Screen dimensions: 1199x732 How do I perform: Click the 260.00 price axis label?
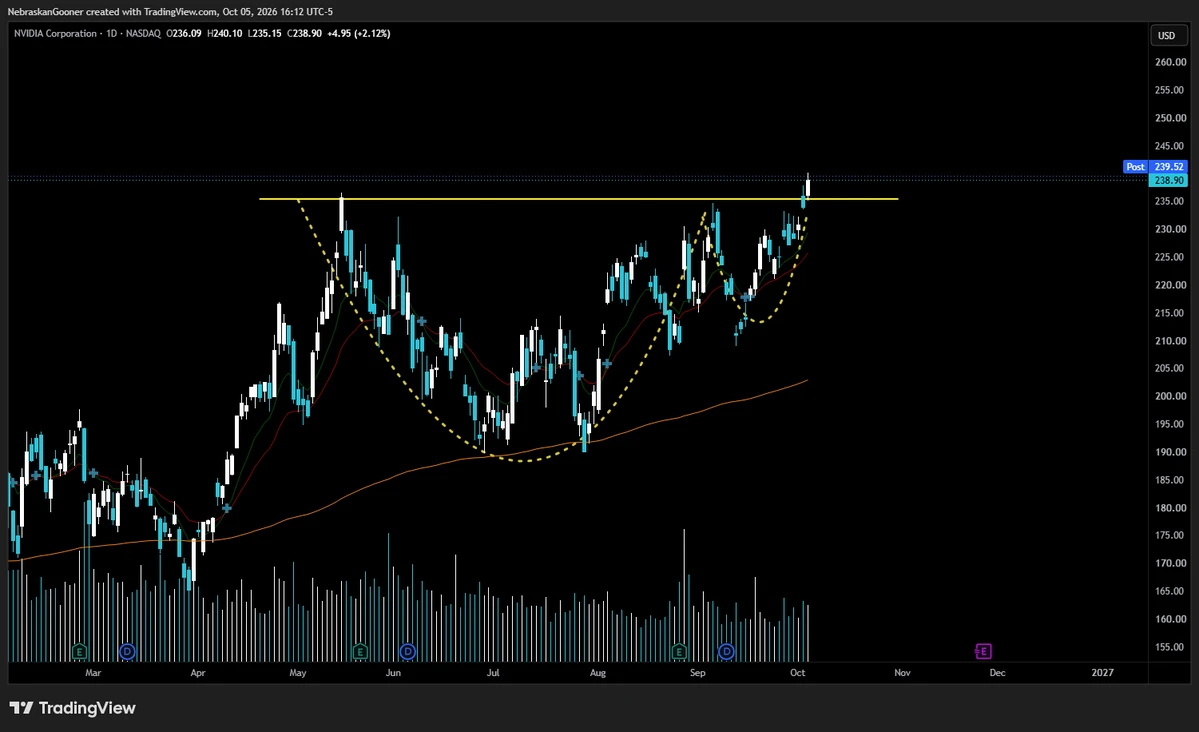[x=1170, y=63]
